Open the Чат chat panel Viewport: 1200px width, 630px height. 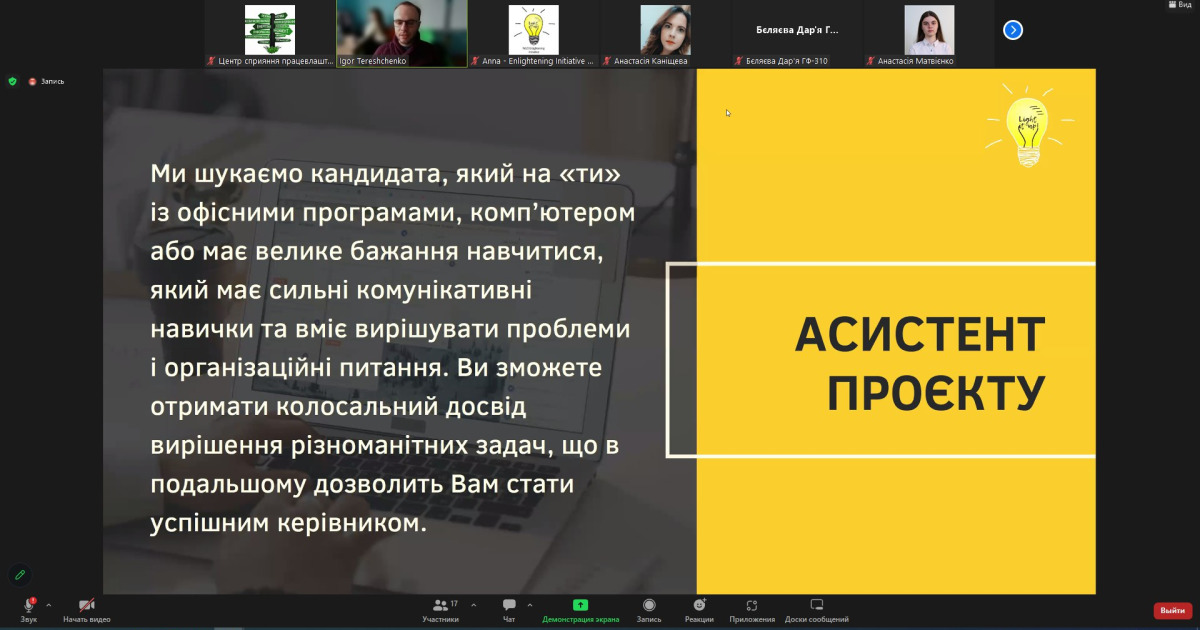click(x=509, y=608)
